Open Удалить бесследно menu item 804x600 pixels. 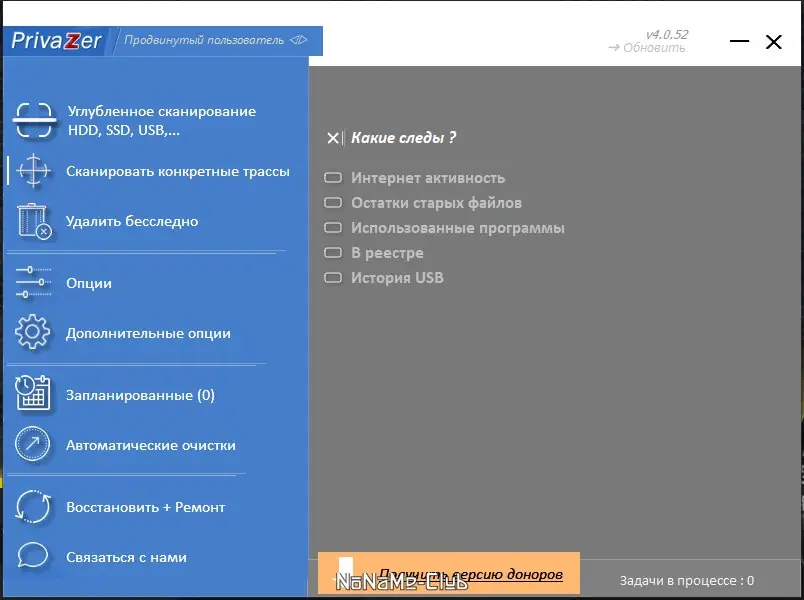132,222
